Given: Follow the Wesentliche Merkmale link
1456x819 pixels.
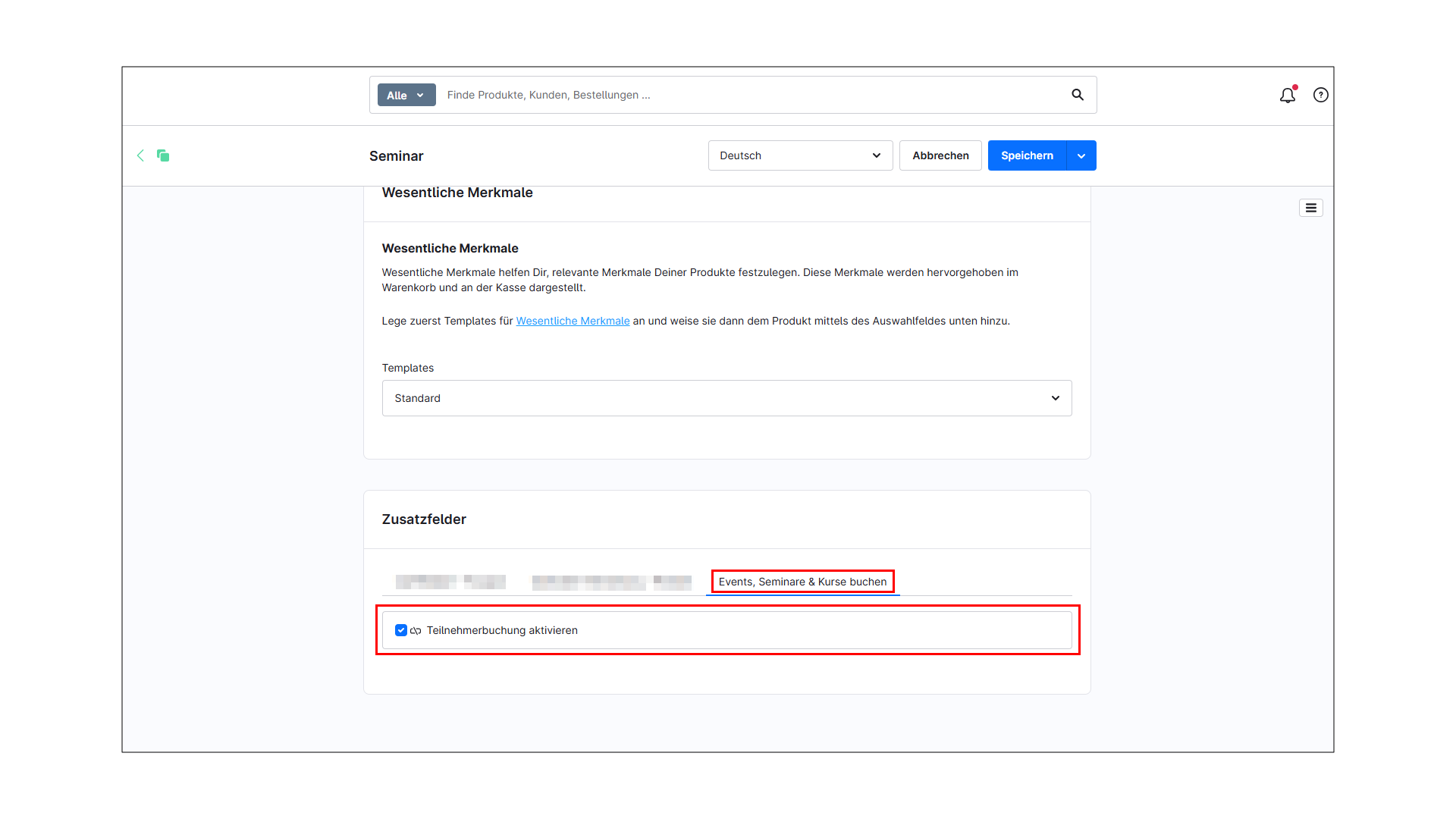Looking at the screenshot, I should tap(573, 321).
